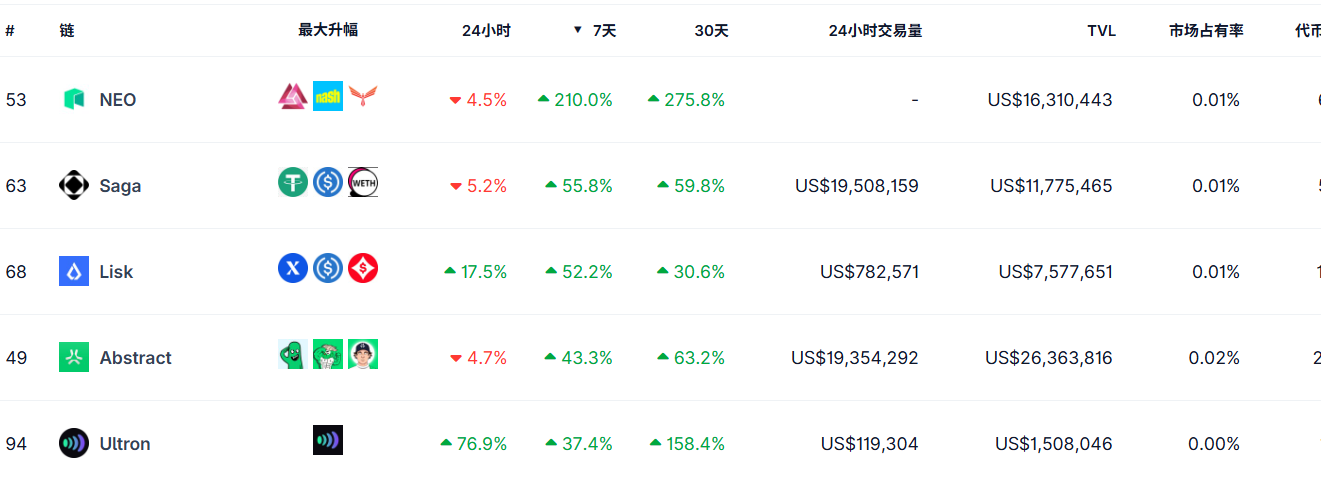1321x482 pixels.
Task: Click the Saga chain logo
Action: pos(74,185)
